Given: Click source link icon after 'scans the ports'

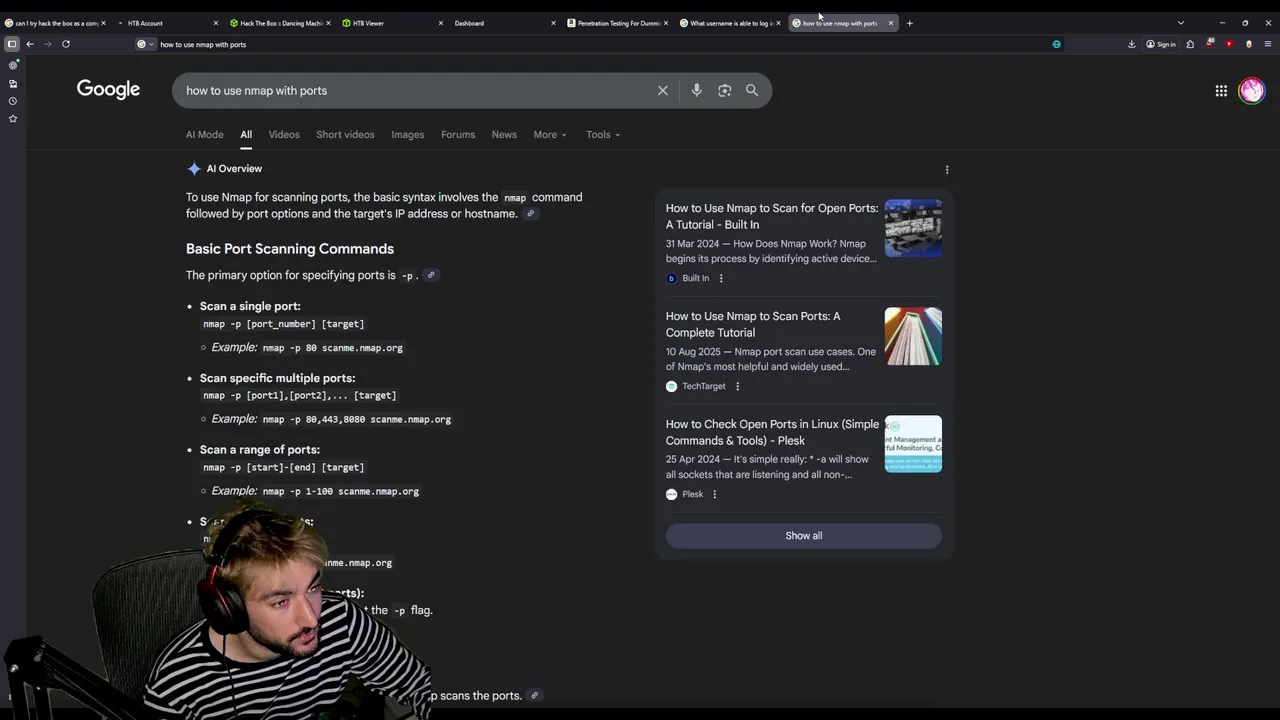Looking at the screenshot, I should click(x=534, y=695).
